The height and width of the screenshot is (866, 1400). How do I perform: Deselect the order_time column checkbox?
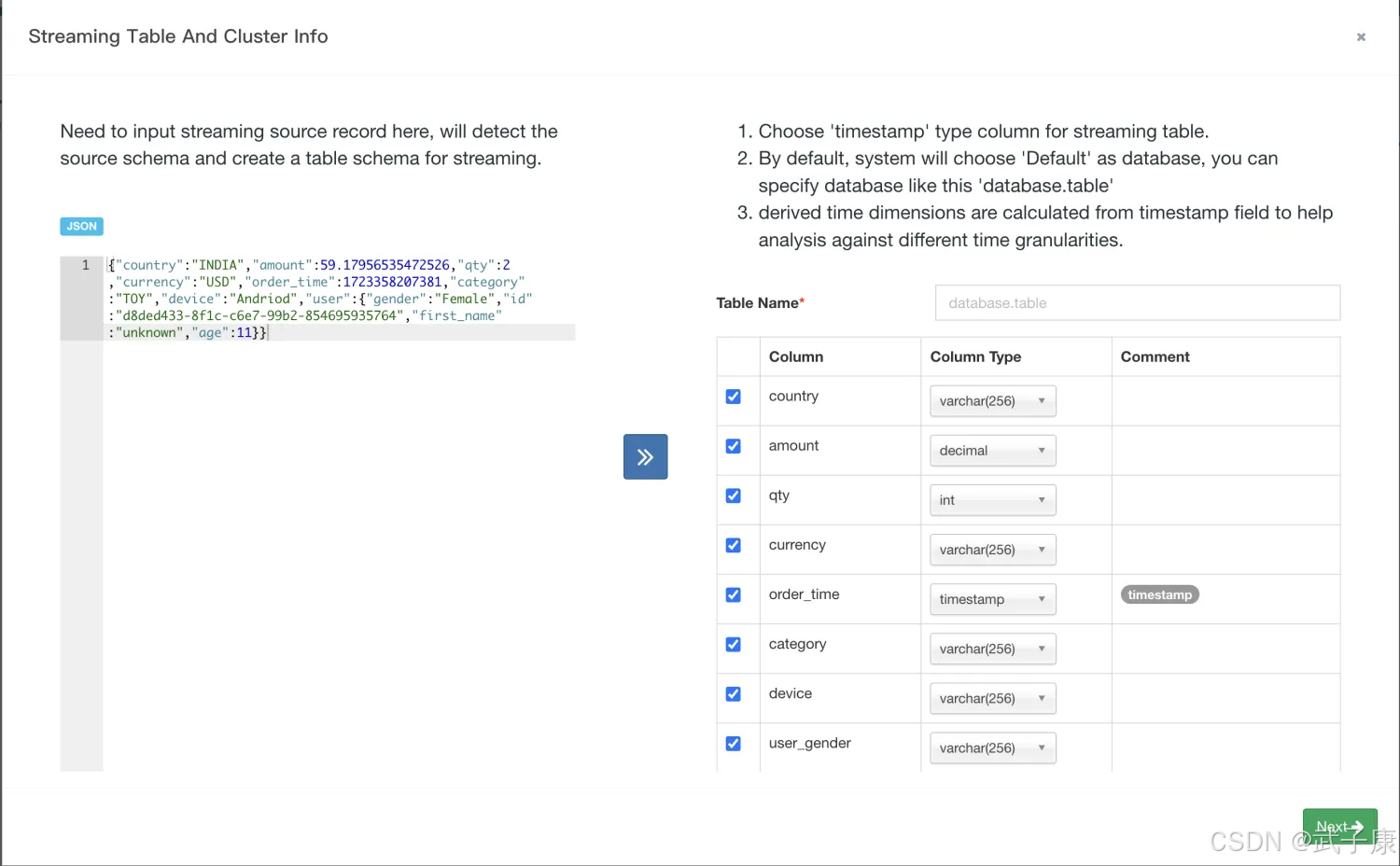pos(734,594)
